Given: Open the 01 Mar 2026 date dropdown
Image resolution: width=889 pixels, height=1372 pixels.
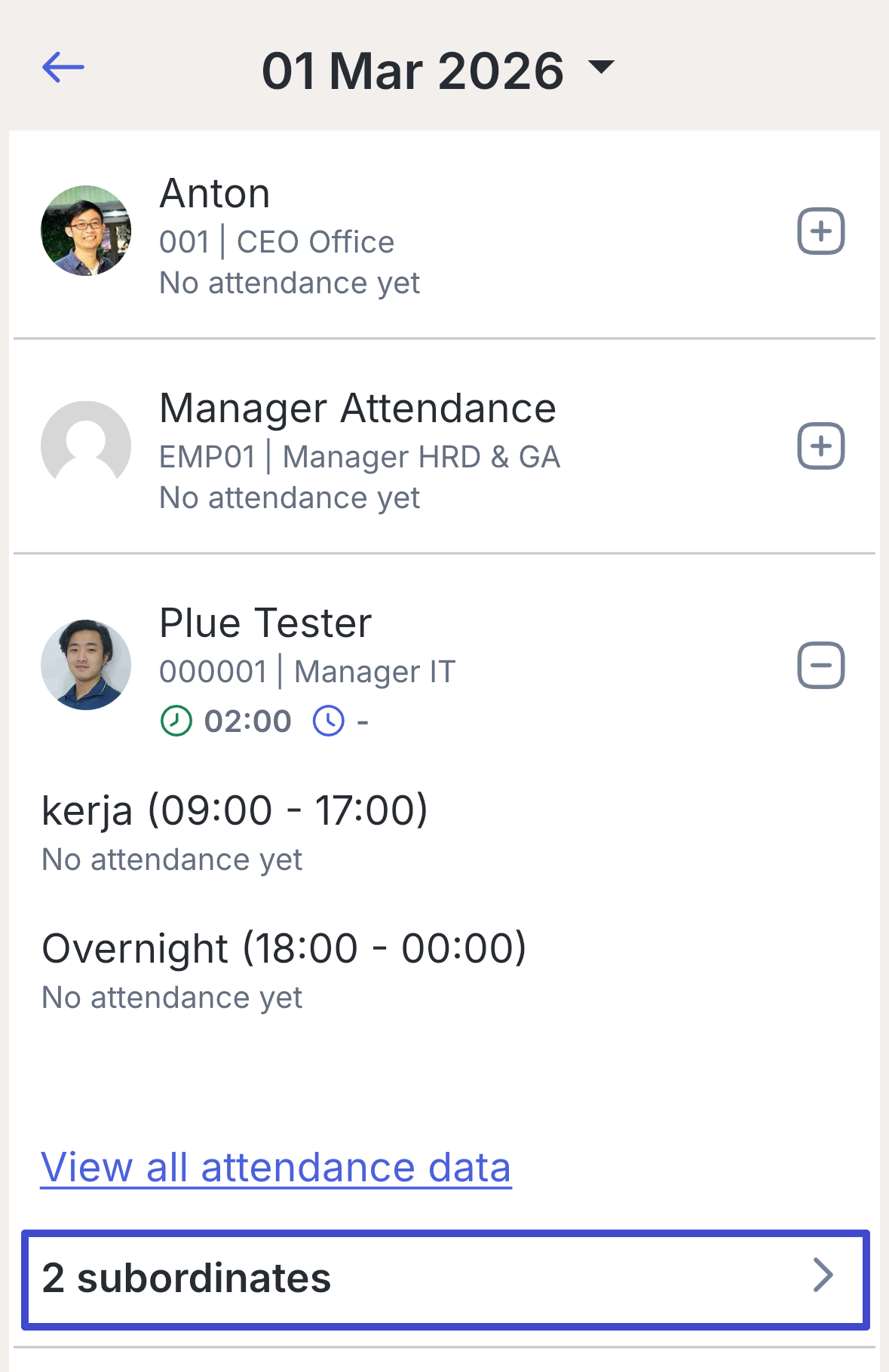Looking at the screenshot, I should [601, 68].
